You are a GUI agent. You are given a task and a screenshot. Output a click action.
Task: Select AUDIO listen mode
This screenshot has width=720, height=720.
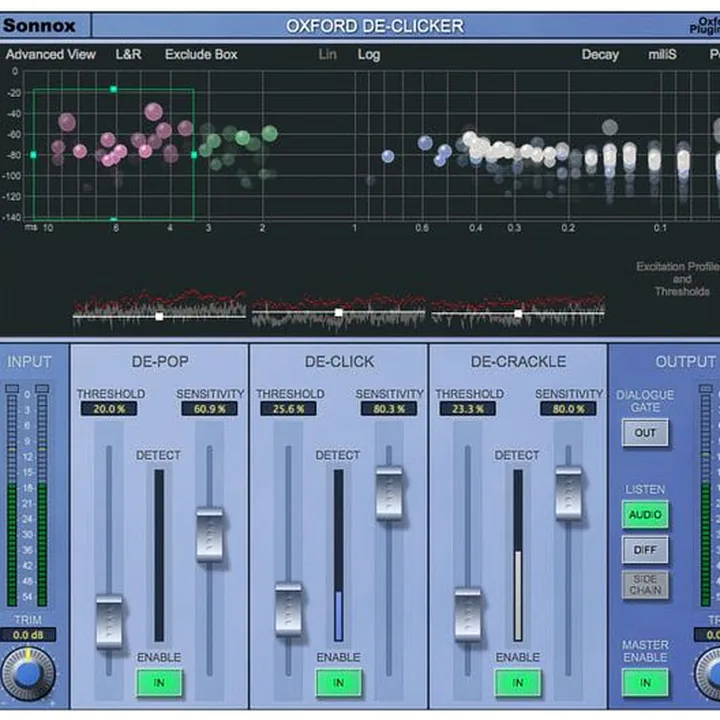(645, 514)
